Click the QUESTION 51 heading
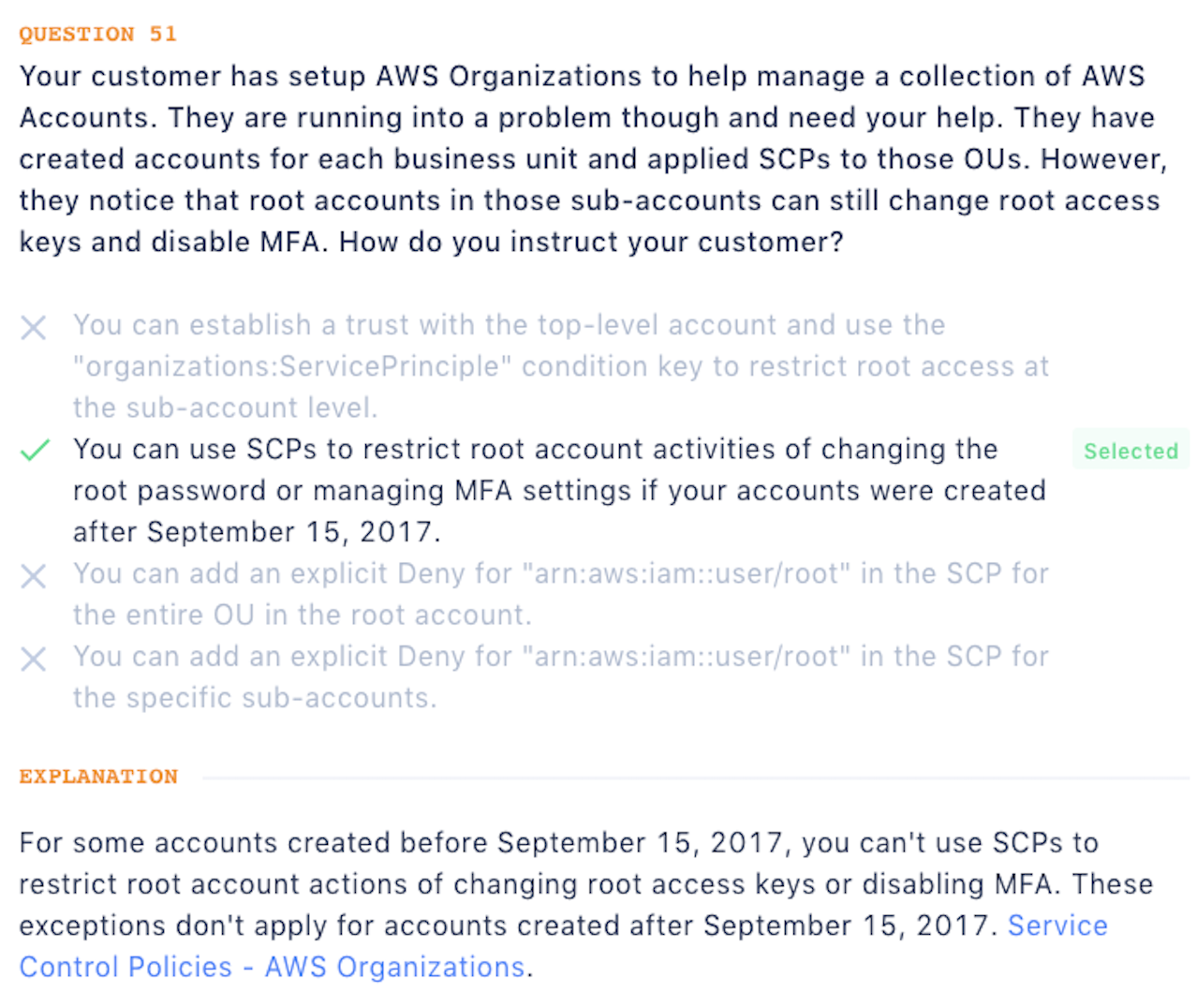This screenshot has height=1008, width=1197. [x=97, y=35]
